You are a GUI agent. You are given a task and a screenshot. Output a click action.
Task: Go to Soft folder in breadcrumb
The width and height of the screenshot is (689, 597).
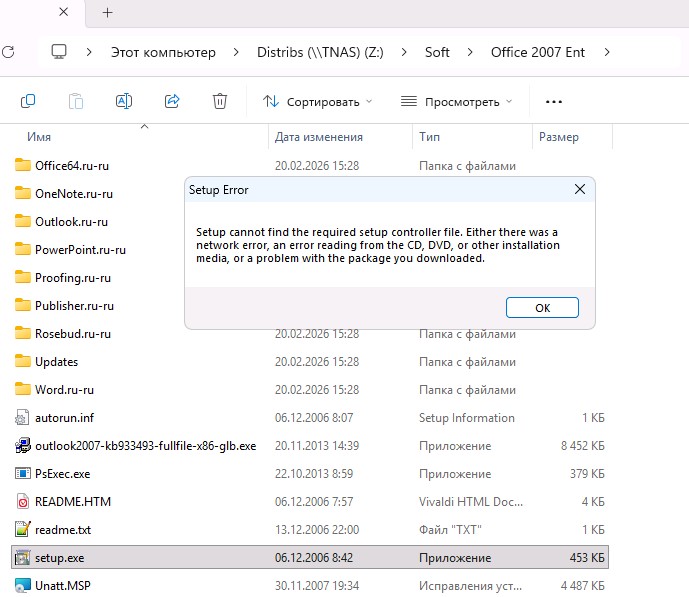coord(437,52)
